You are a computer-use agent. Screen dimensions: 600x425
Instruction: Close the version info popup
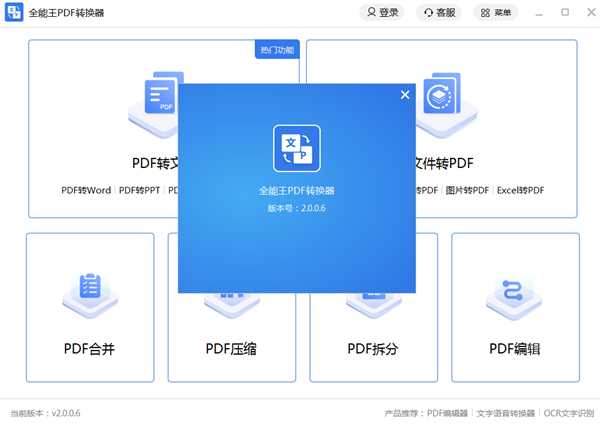pyautogui.click(x=405, y=95)
